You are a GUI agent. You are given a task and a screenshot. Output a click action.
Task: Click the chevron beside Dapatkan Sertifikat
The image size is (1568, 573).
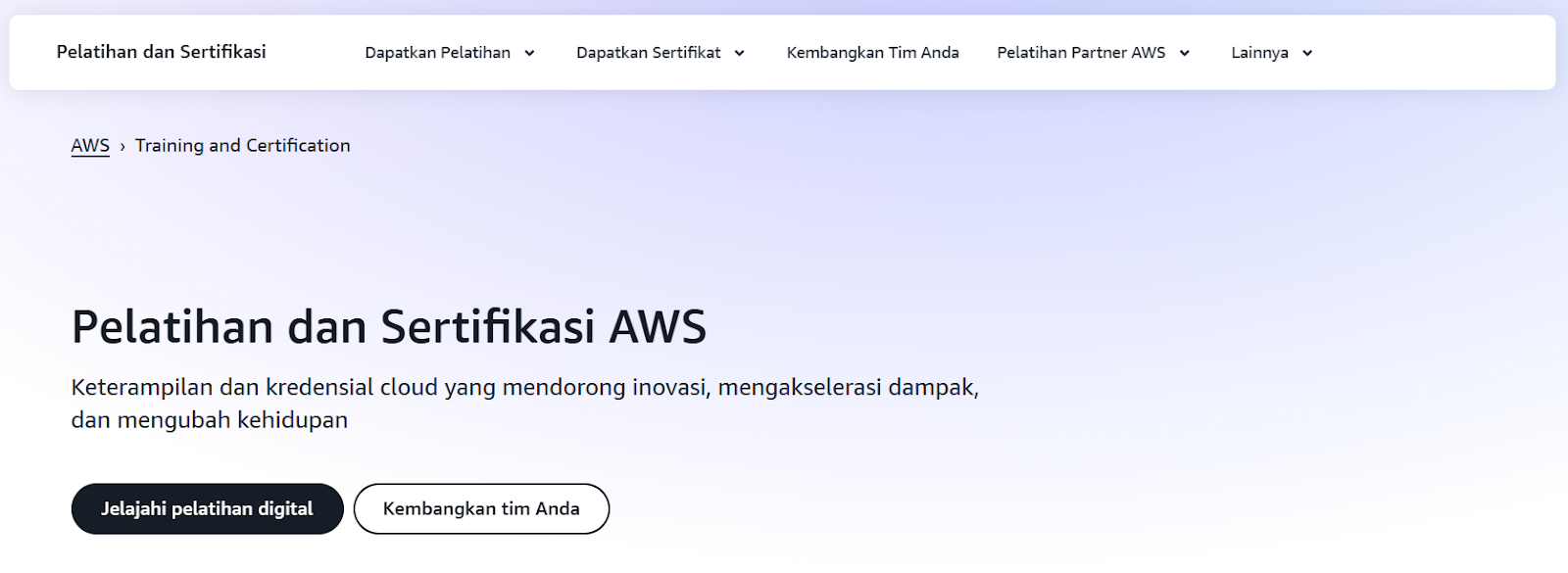(x=740, y=53)
